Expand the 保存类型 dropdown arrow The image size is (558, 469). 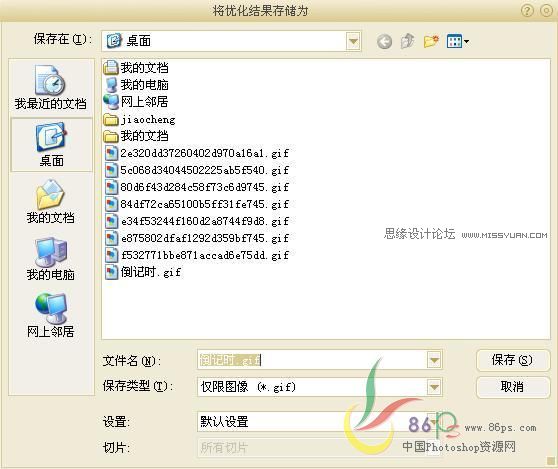pyautogui.click(x=434, y=387)
